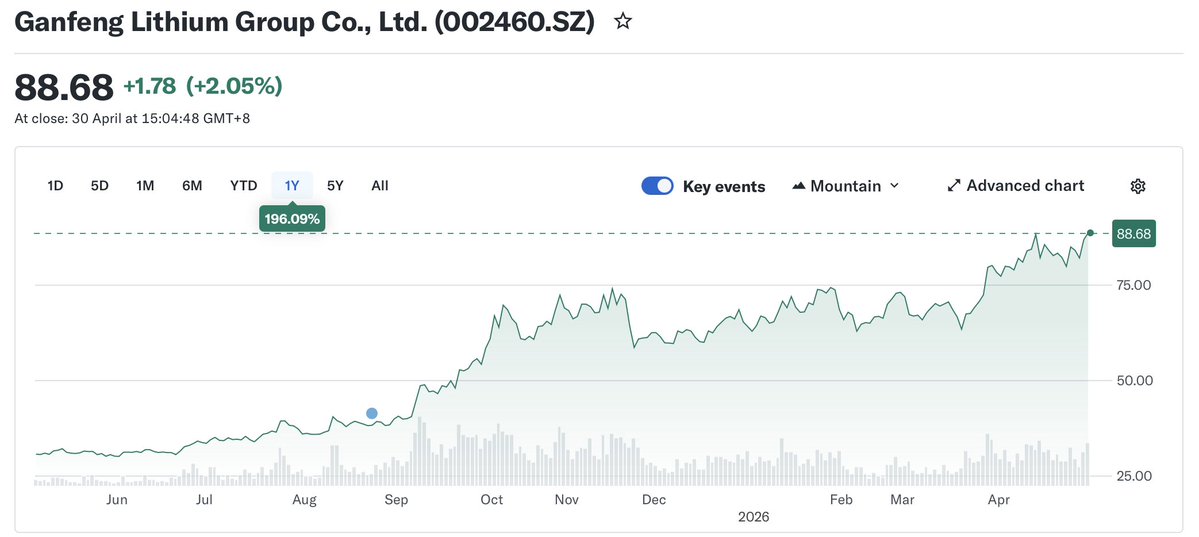
Task: Click the Advanced chart expand arrows icon
Action: (x=954, y=186)
